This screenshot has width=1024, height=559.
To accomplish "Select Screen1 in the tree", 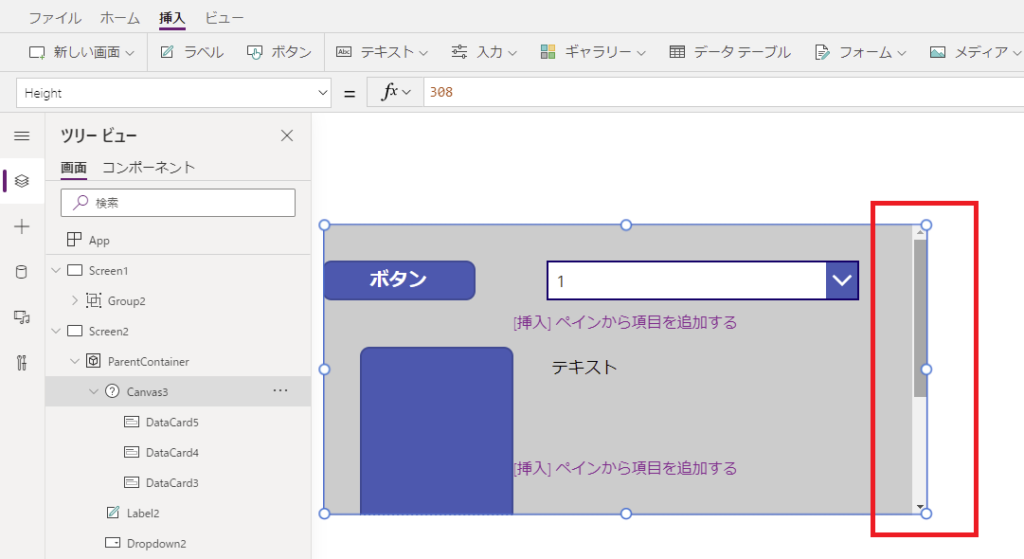I will pyautogui.click(x=108, y=270).
